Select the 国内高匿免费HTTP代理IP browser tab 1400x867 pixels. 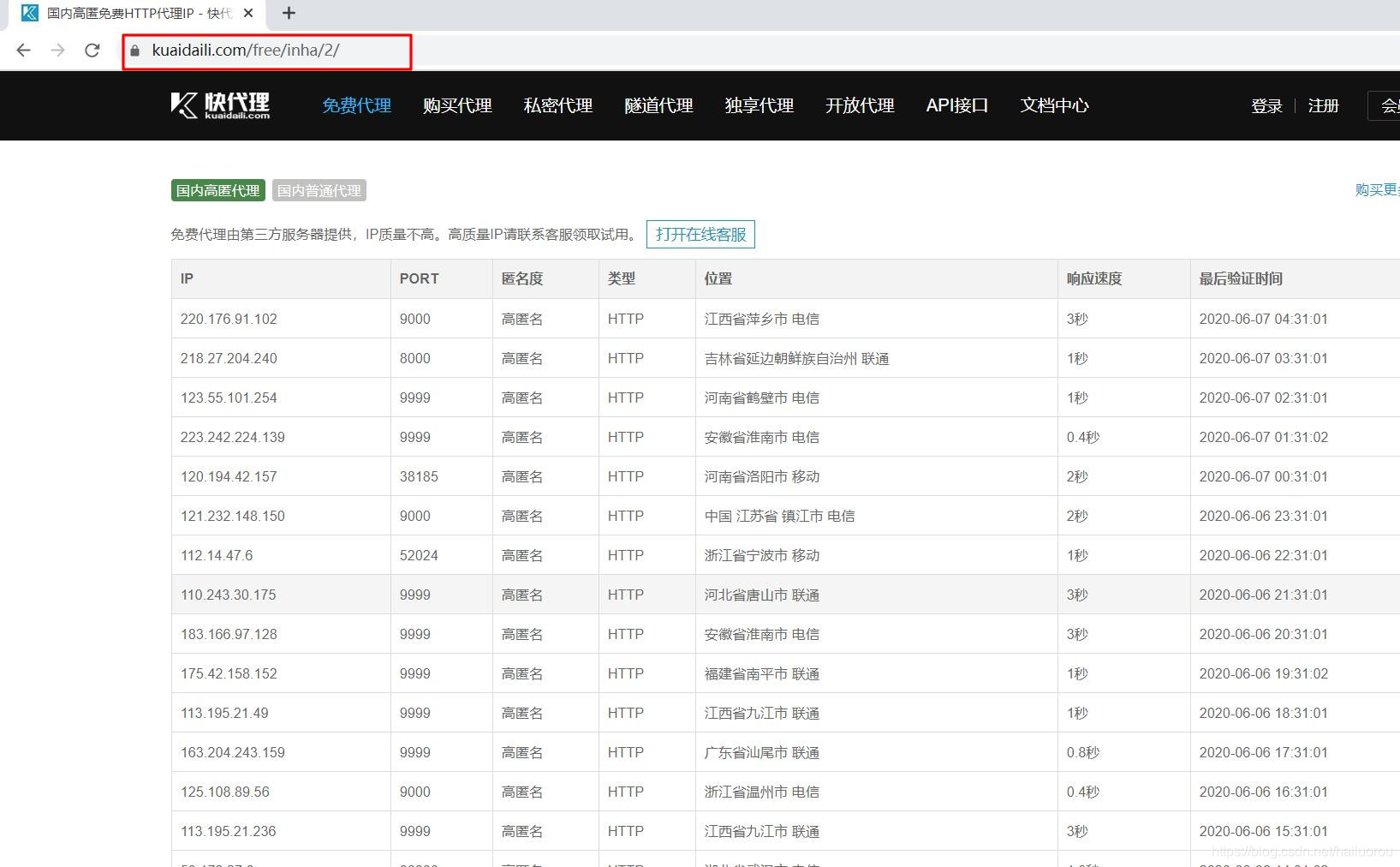click(x=137, y=13)
